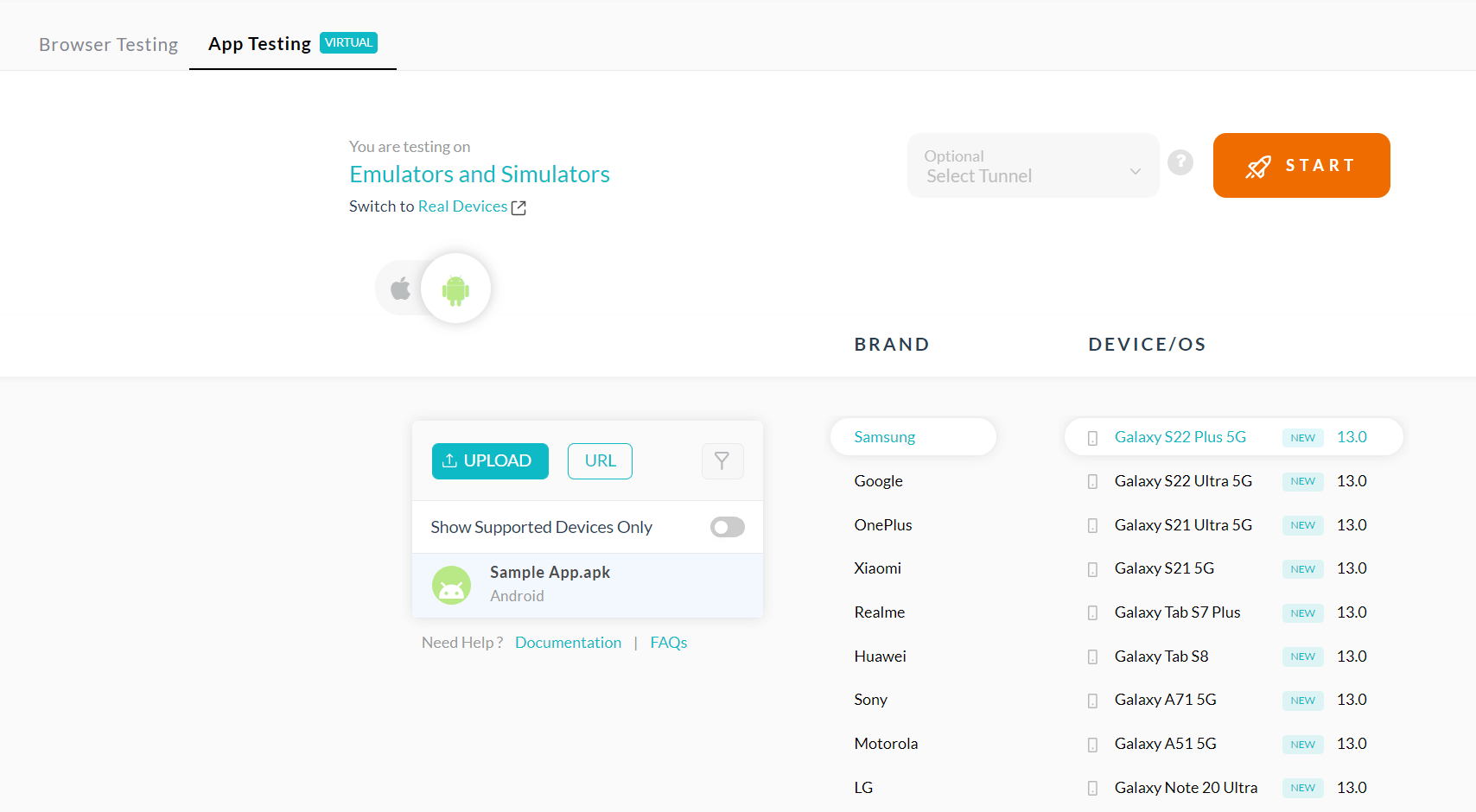Select the Sample App.apk entry

pyautogui.click(x=588, y=585)
